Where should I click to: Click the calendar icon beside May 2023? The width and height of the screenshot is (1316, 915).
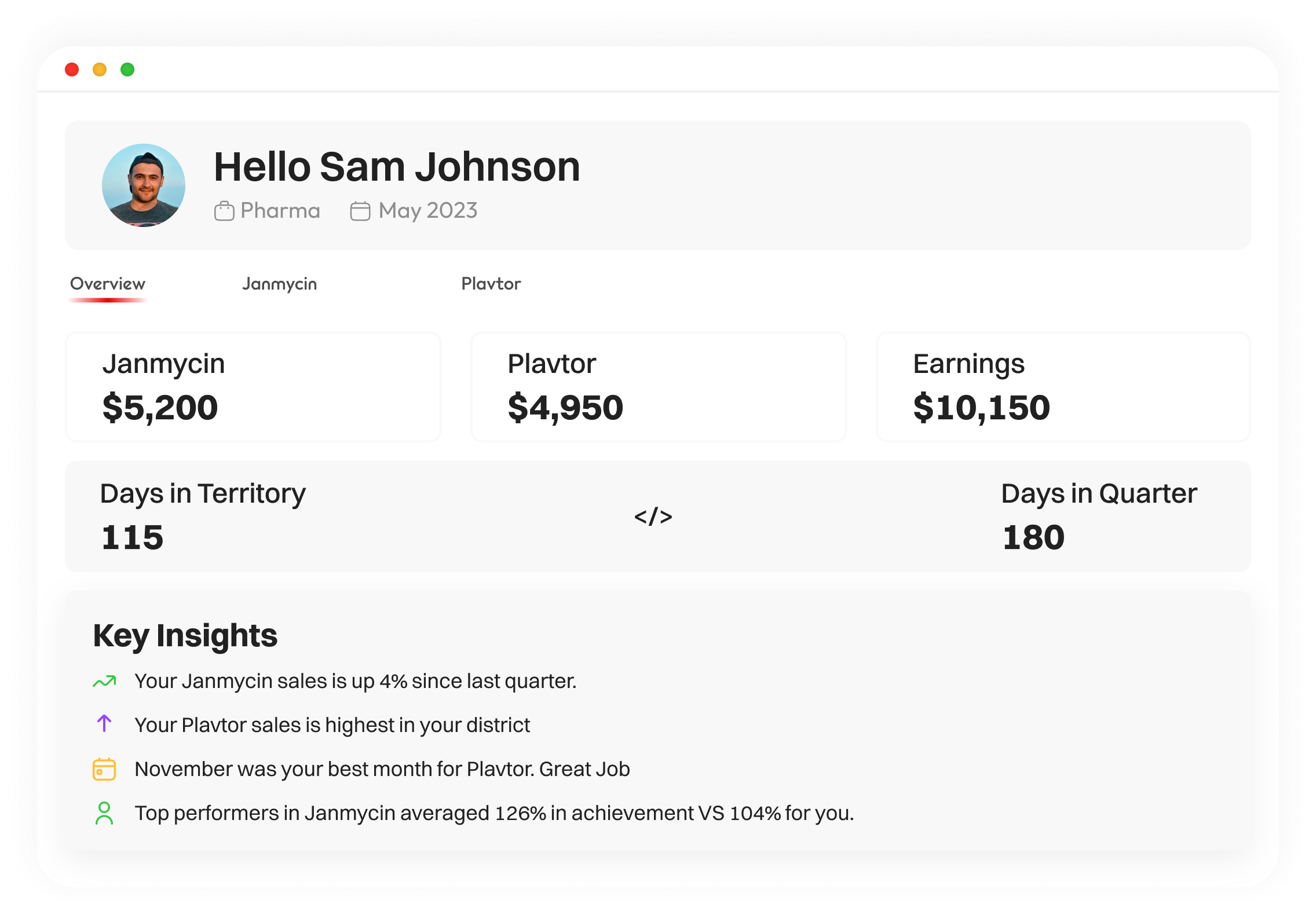360,211
